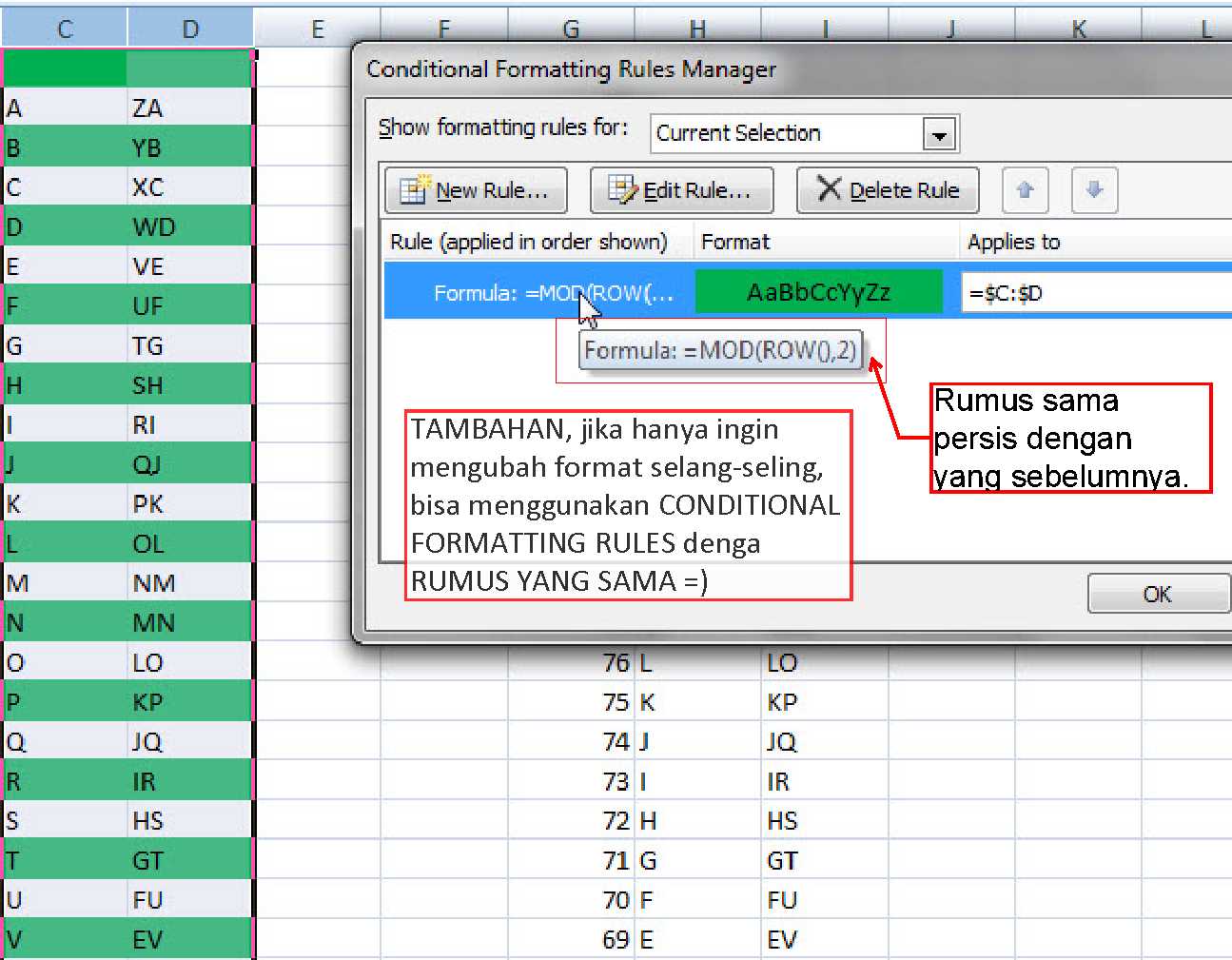Expand the Current Selection dropdown arrow

[x=939, y=135]
